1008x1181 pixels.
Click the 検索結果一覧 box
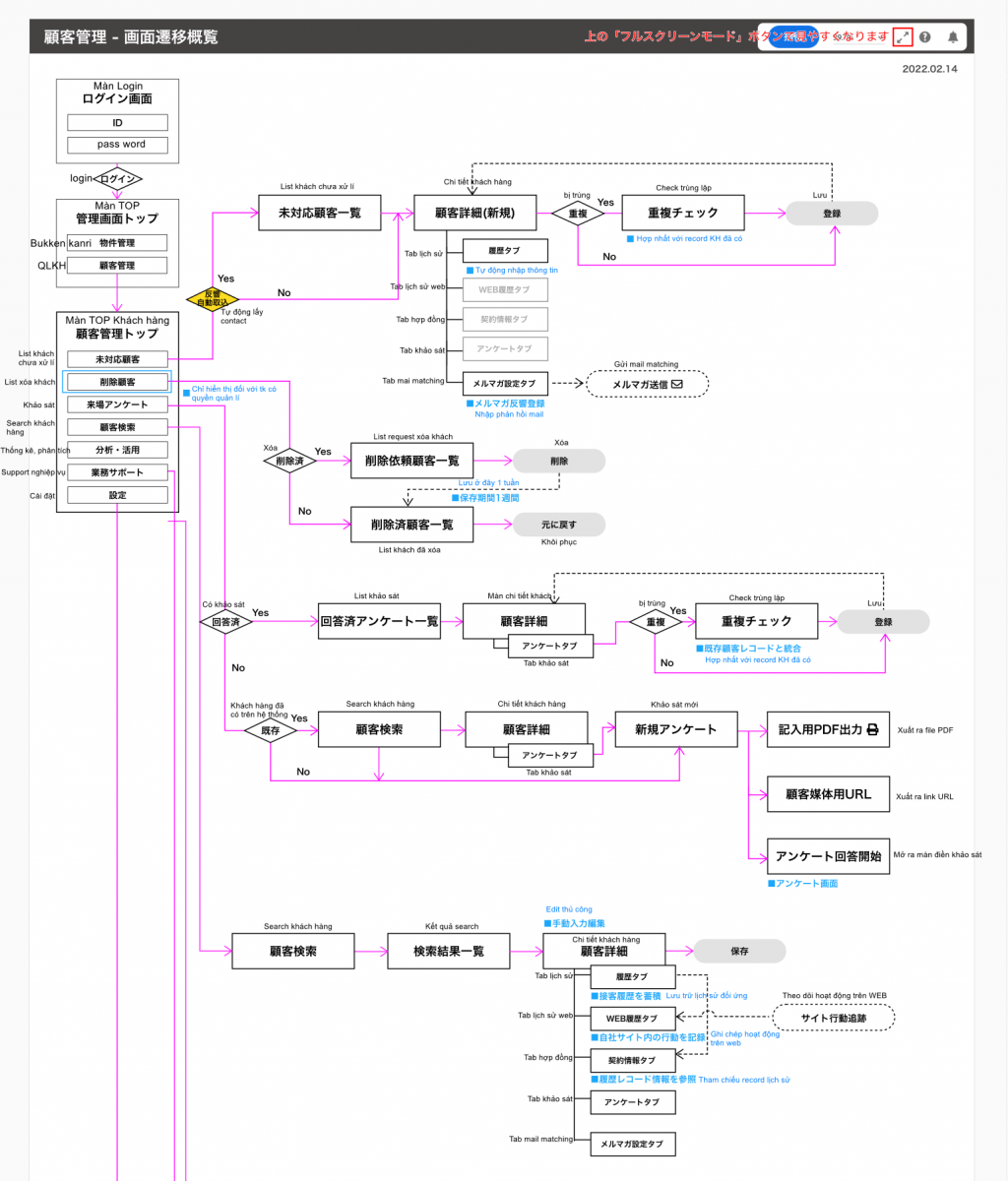[449, 952]
